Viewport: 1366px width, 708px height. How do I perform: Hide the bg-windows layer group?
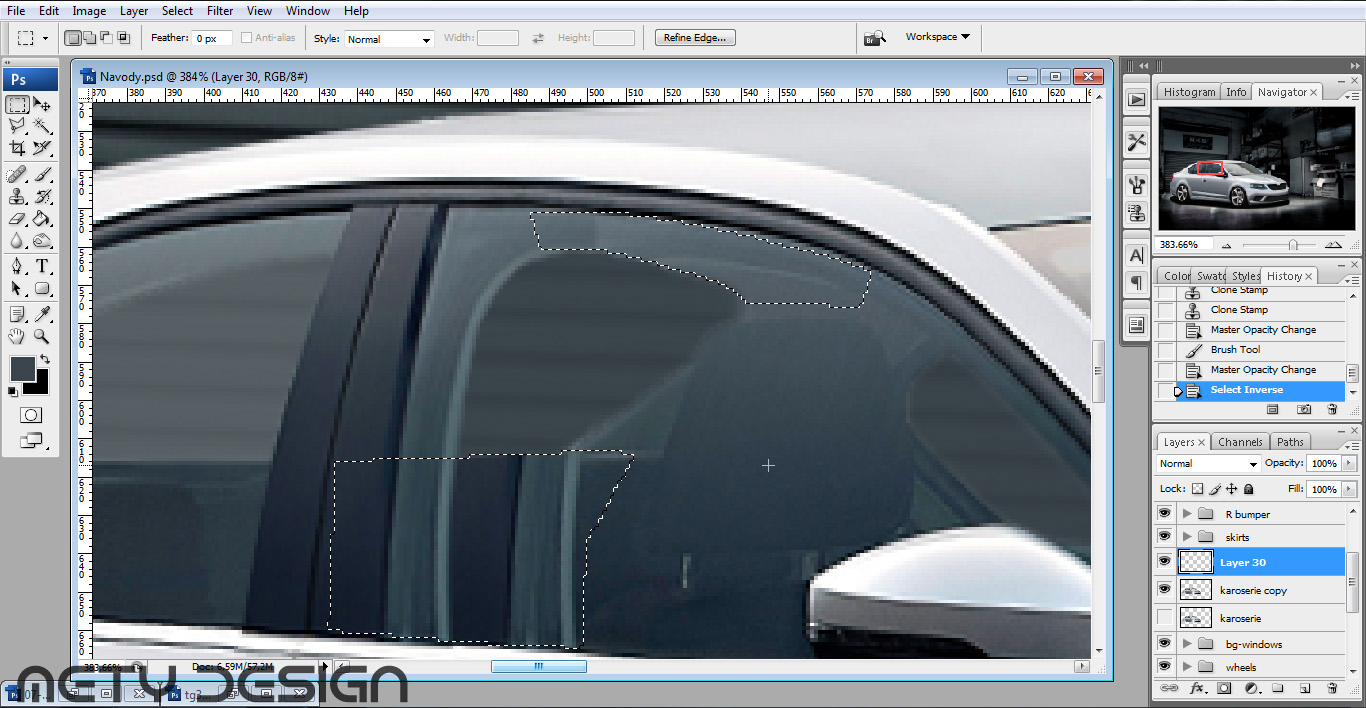coord(1164,644)
